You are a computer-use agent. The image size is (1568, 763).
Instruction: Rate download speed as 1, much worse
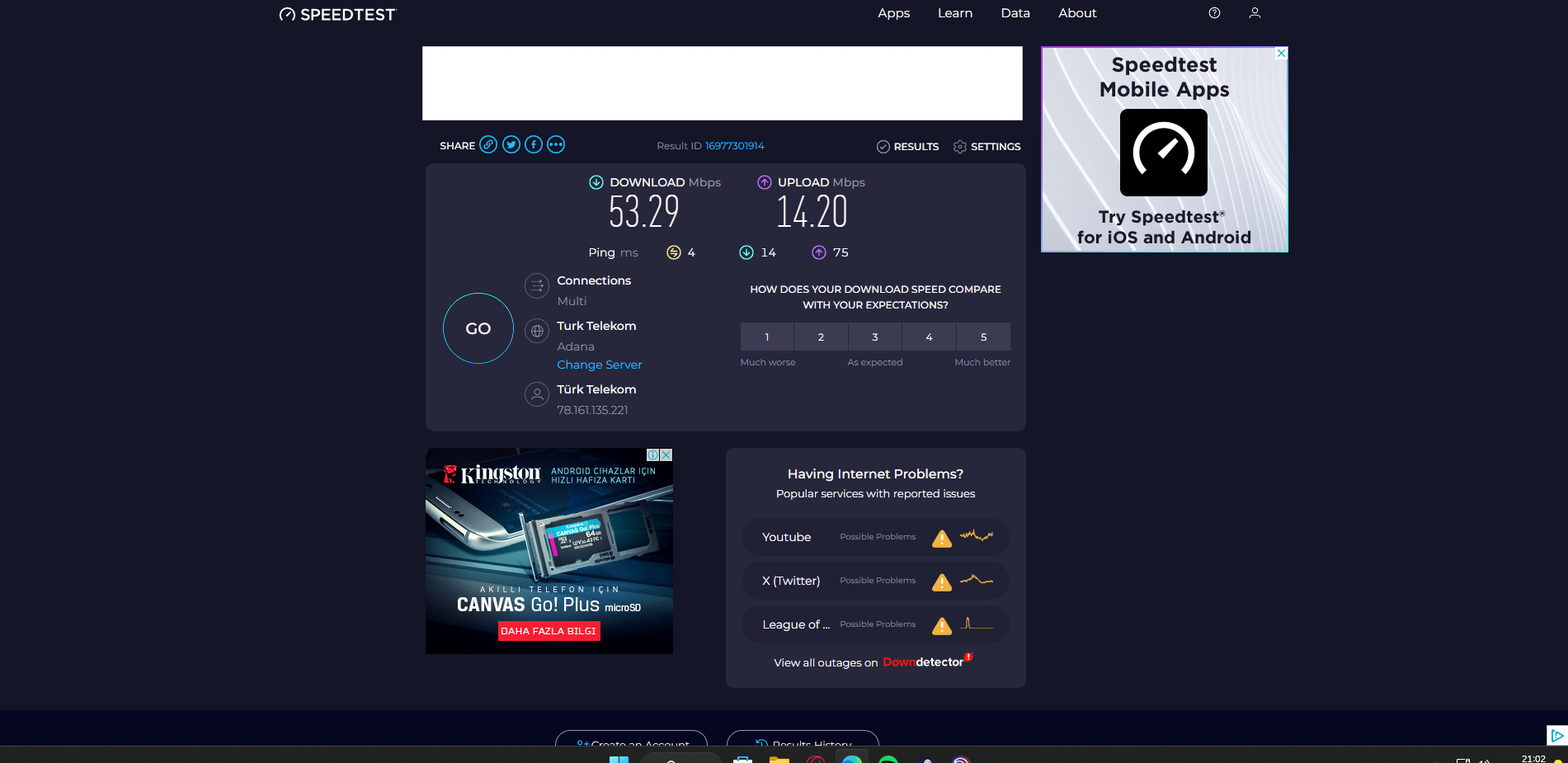pos(767,337)
